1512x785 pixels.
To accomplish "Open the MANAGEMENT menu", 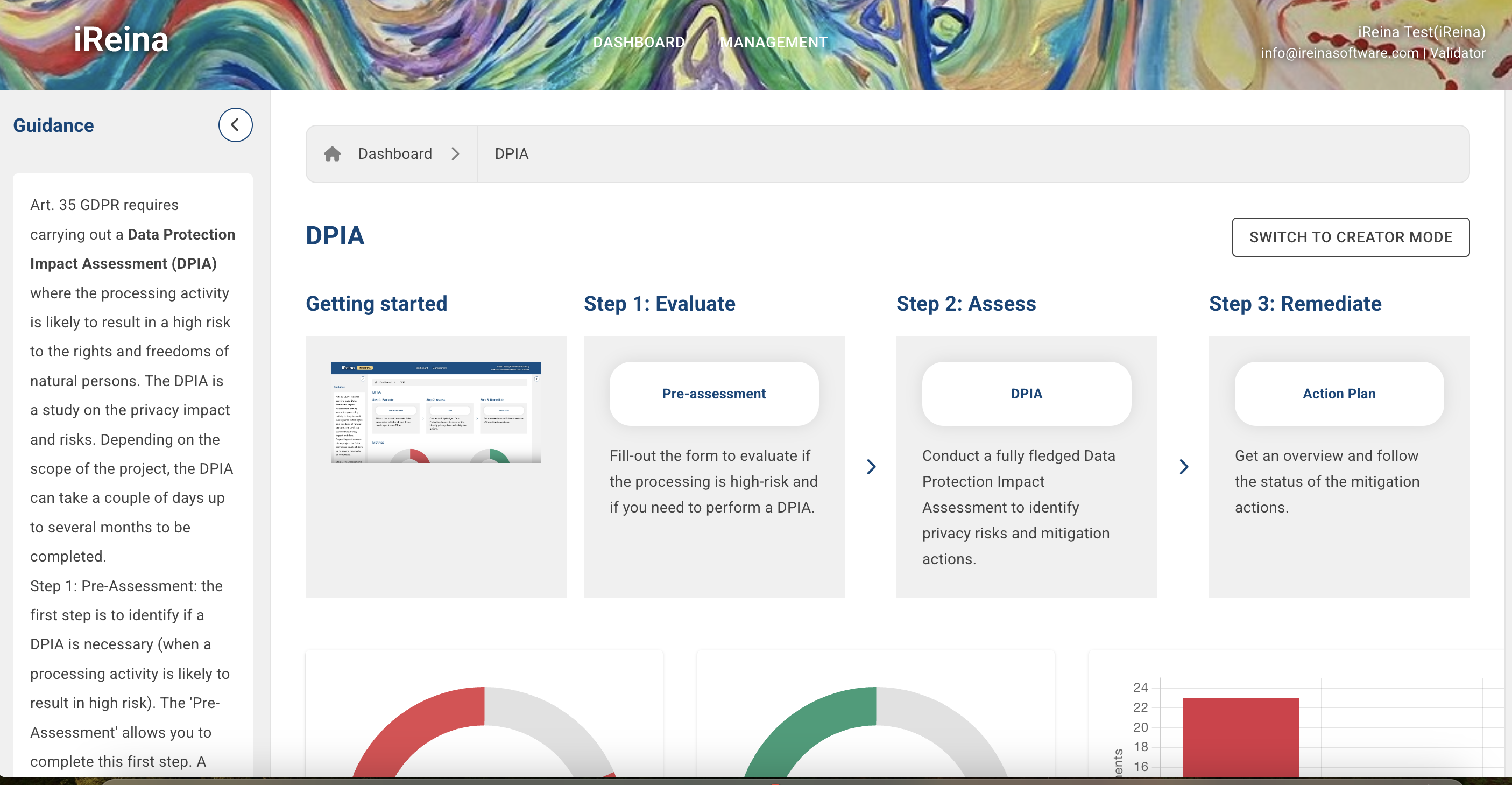I will (774, 43).
